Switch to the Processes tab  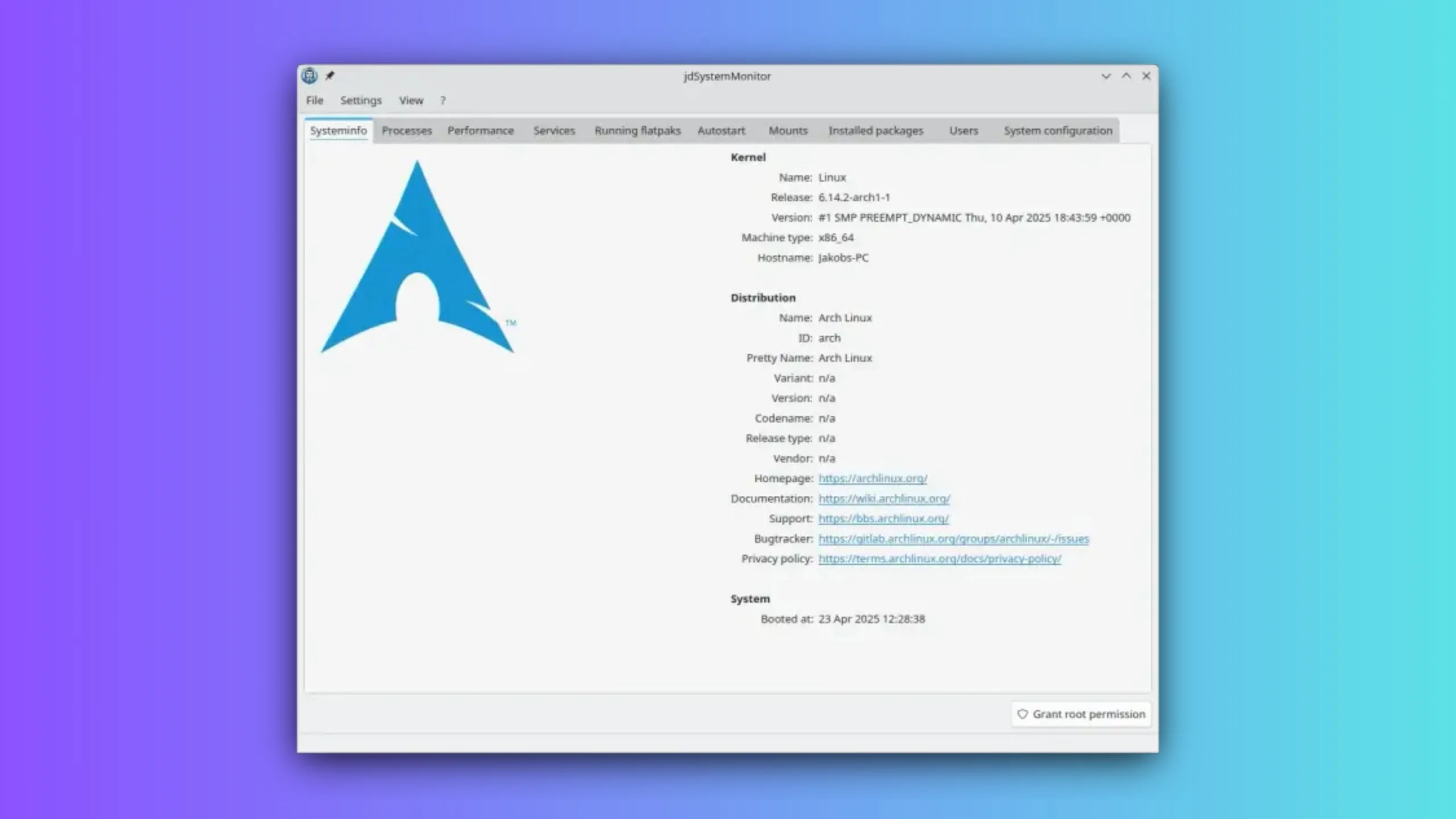[407, 131]
